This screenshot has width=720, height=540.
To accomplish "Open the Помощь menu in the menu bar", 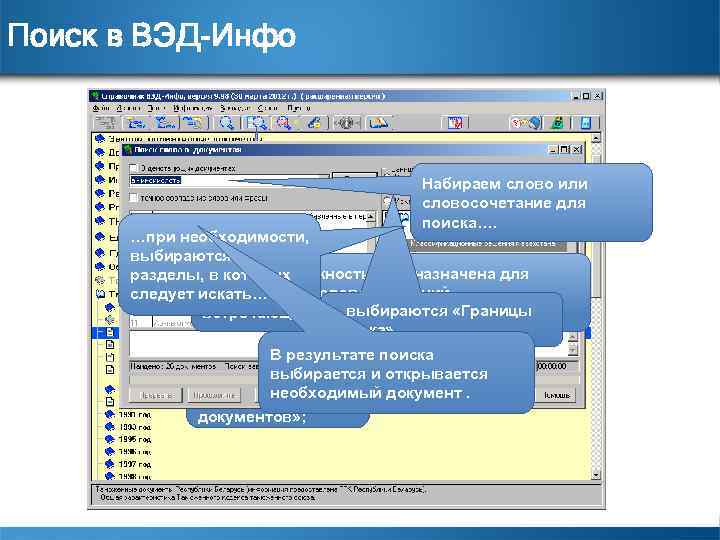I will click(x=299, y=108).
